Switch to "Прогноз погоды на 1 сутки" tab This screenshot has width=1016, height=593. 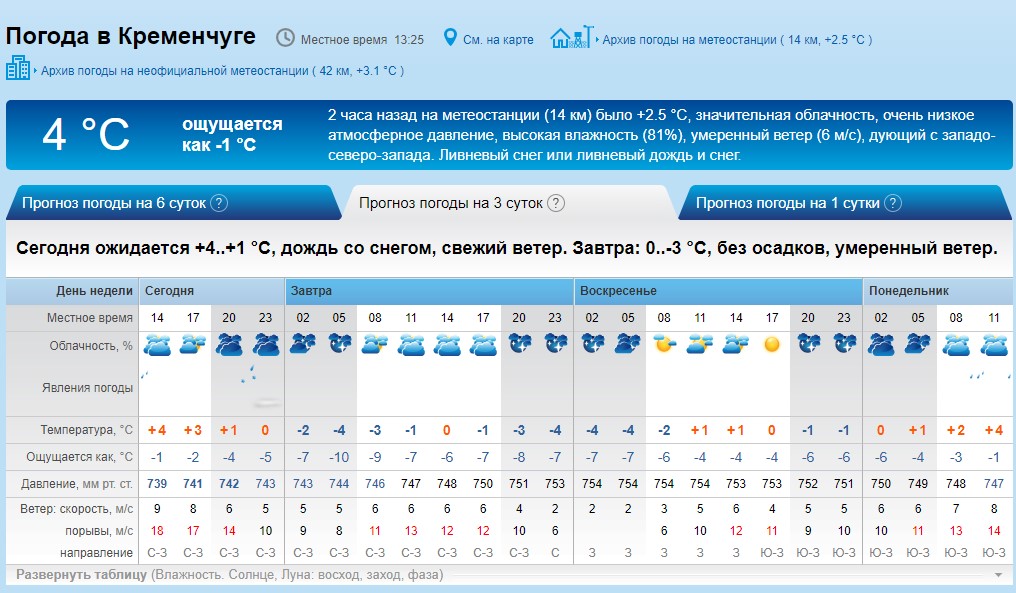(x=787, y=203)
